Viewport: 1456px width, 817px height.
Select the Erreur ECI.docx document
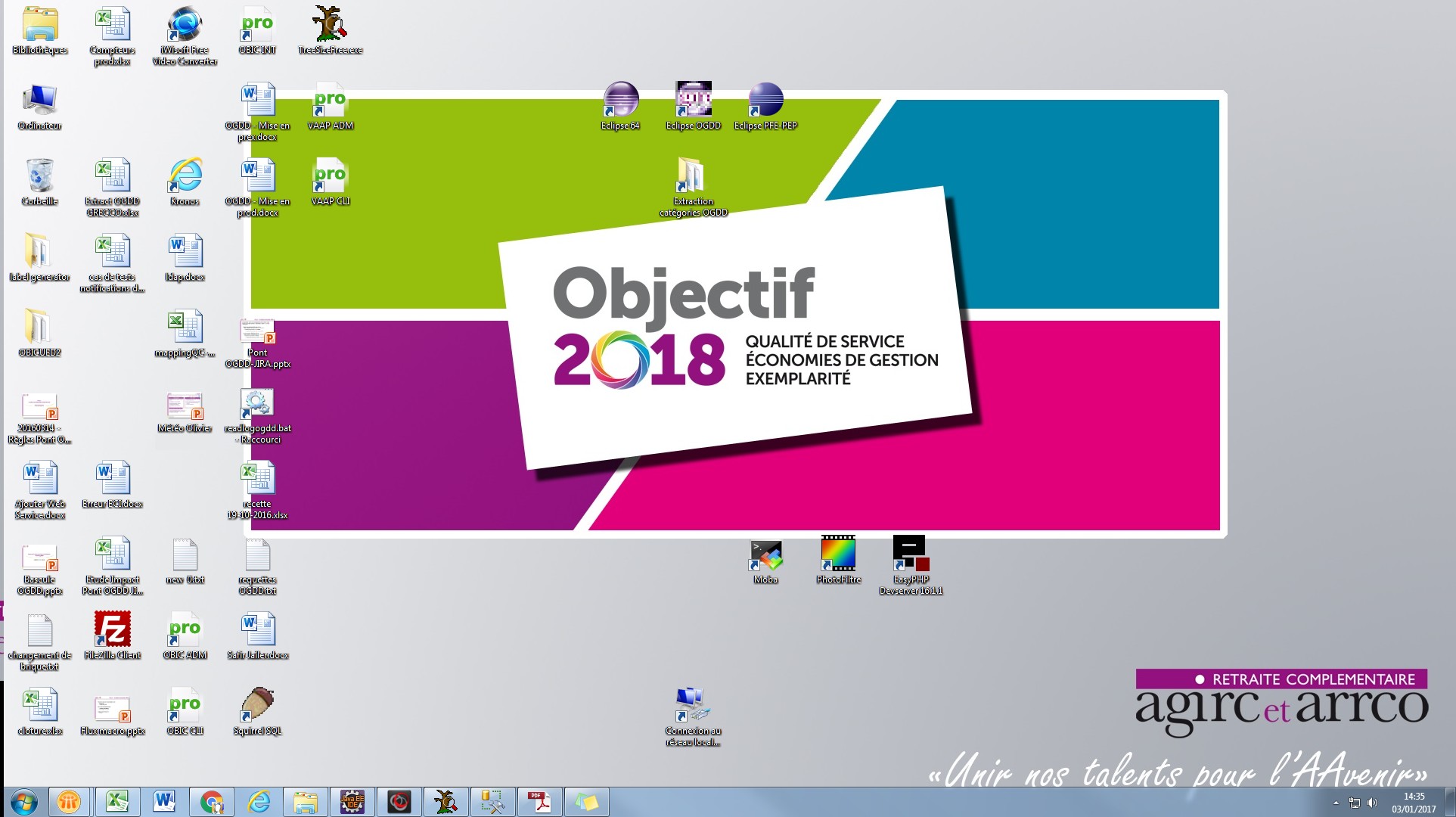click(112, 485)
